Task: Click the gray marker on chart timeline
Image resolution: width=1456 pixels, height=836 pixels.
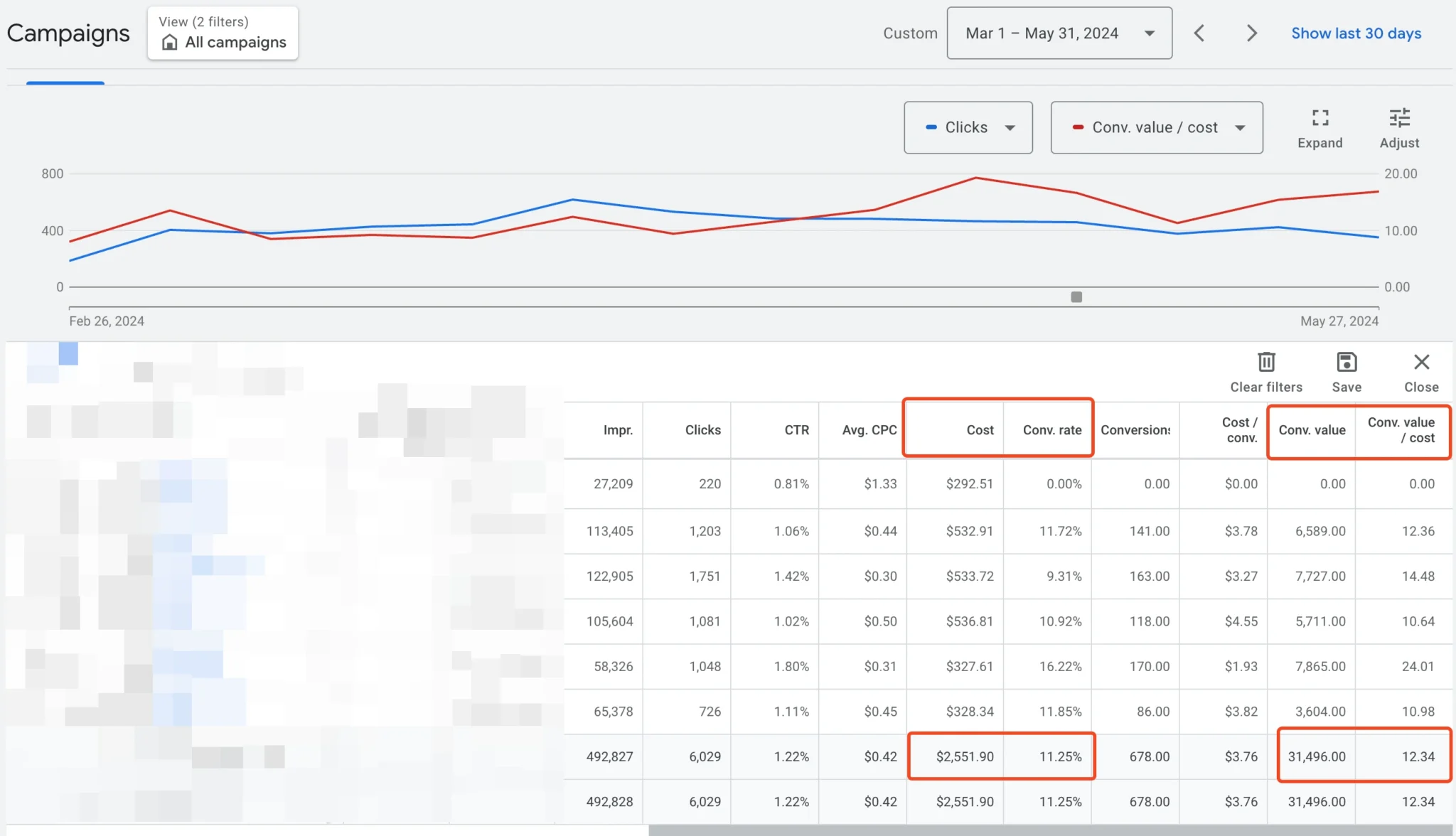Action: click(x=1076, y=297)
